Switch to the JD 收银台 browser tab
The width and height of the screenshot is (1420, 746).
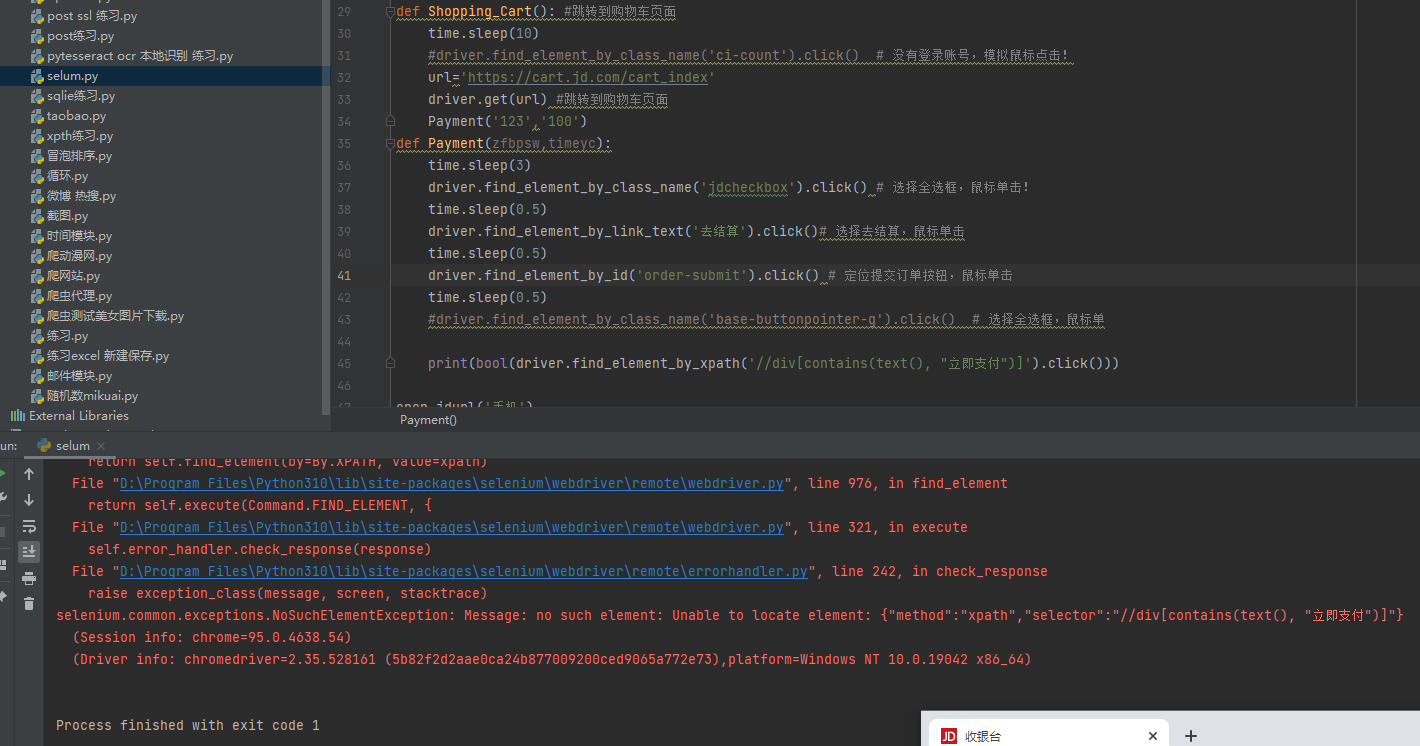(x=1040, y=736)
